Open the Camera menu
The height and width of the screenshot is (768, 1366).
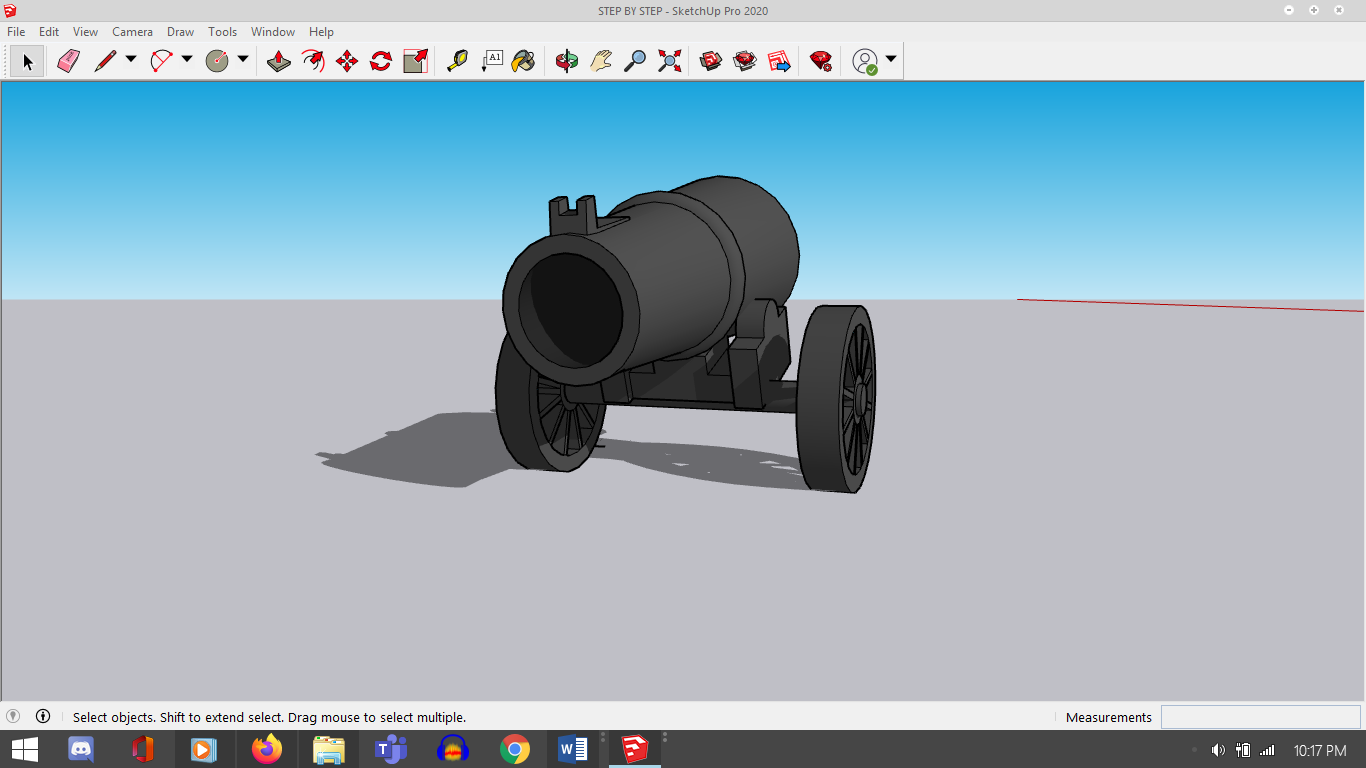[x=132, y=32]
